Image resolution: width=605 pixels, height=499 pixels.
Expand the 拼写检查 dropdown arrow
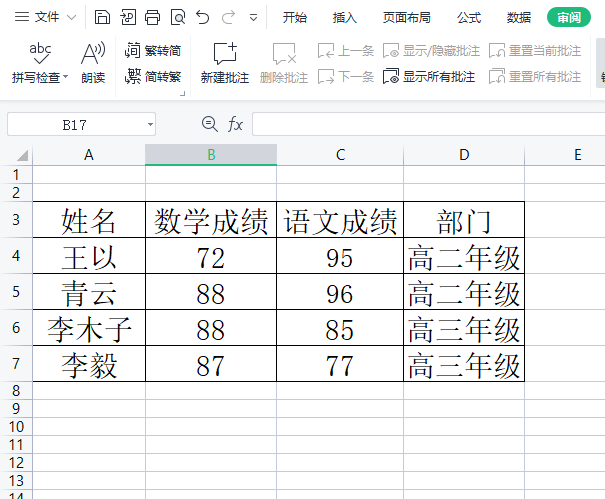pyautogui.click(x=65, y=76)
